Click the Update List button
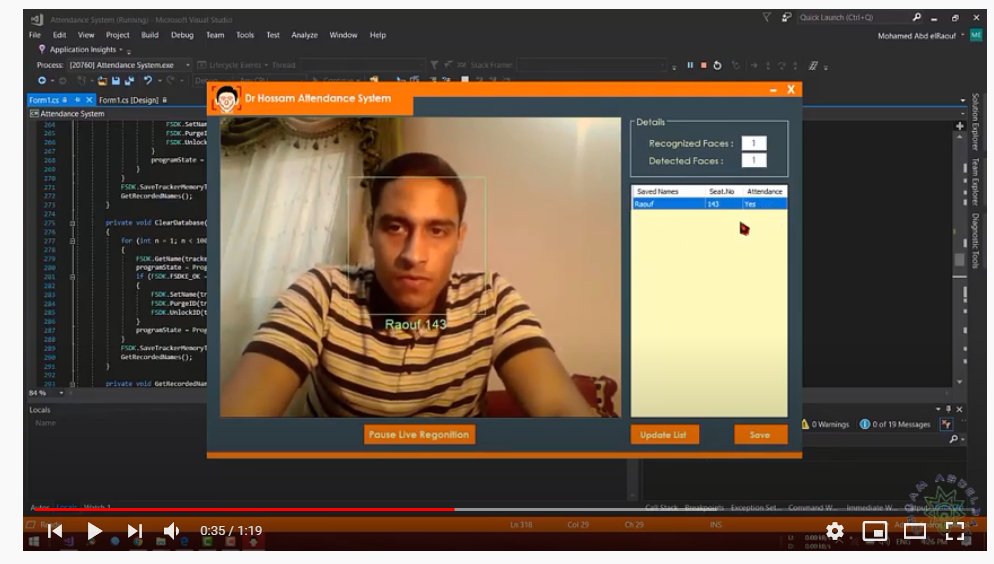994x564 pixels. click(x=664, y=435)
